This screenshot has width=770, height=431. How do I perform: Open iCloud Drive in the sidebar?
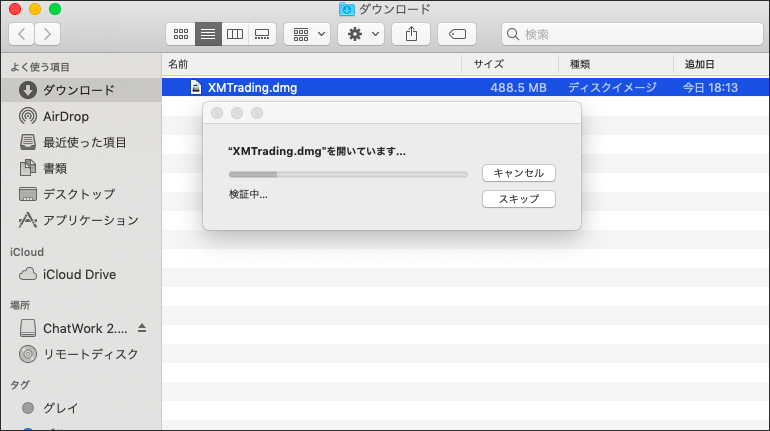click(x=79, y=274)
